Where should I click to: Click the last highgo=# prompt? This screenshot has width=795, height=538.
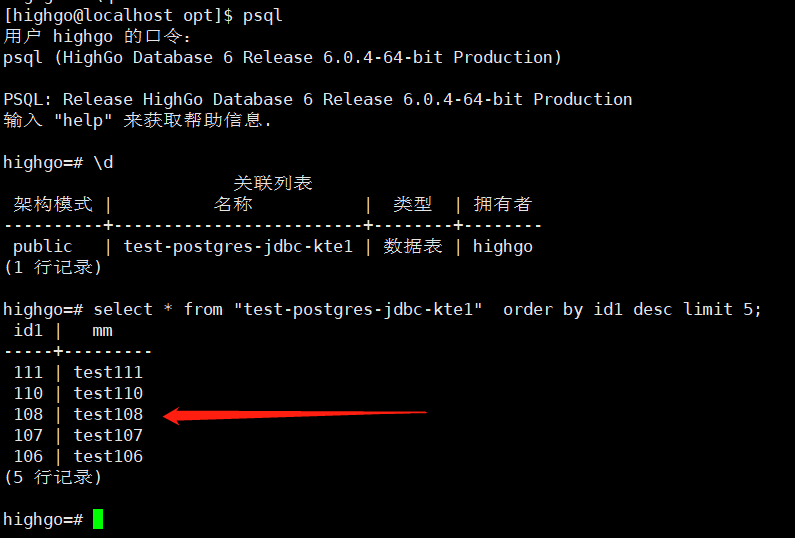click(43, 519)
